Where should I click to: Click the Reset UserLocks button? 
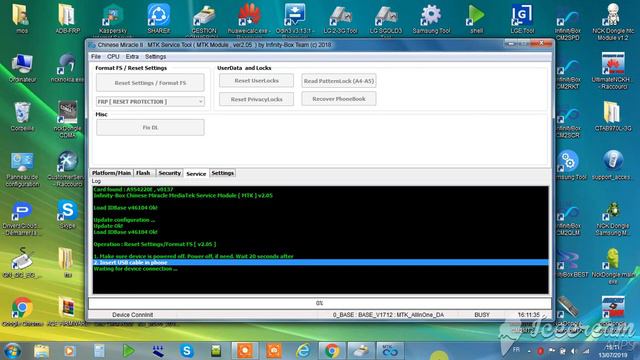pos(256,80)
